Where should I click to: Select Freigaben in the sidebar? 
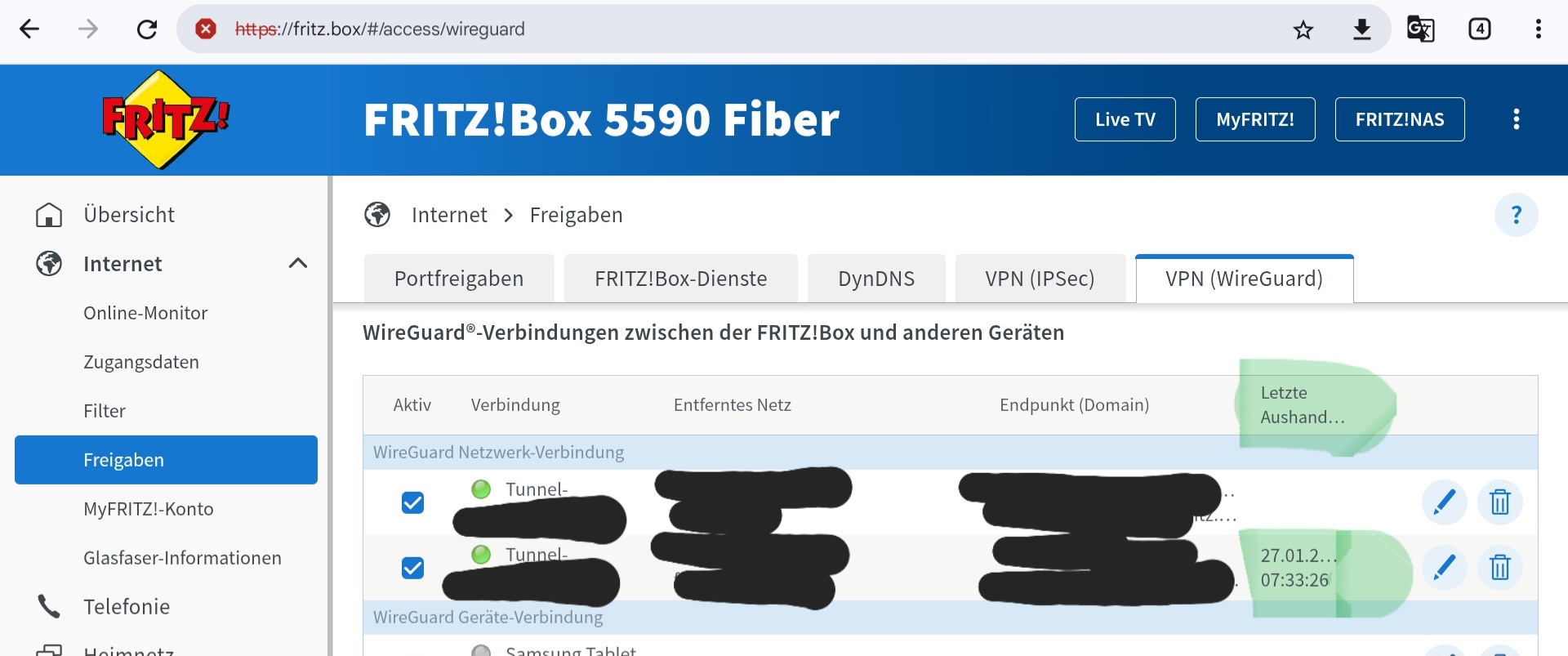pyautogui.click(x=166, y=460)
